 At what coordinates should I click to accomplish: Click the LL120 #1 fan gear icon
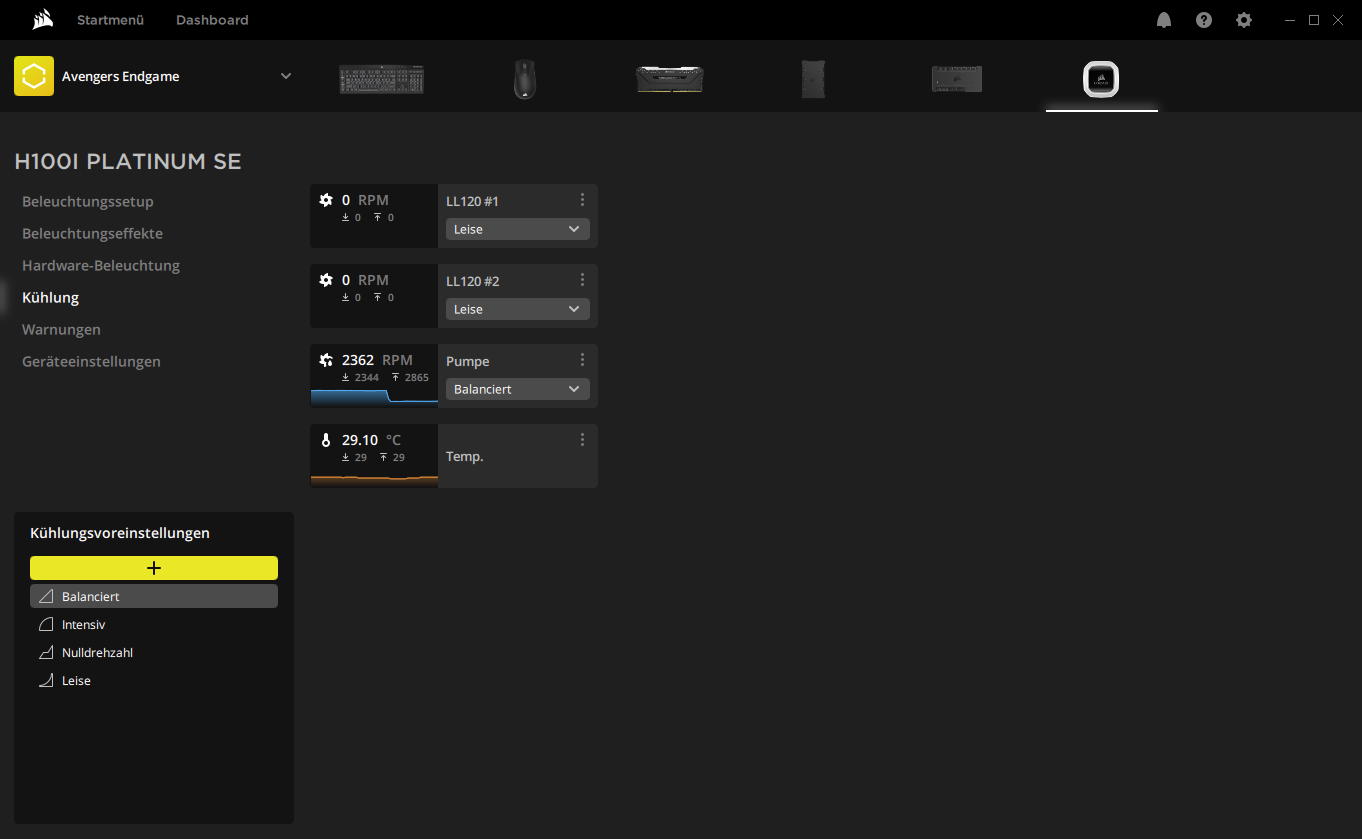pyautogui.click(x=326, y=200)
